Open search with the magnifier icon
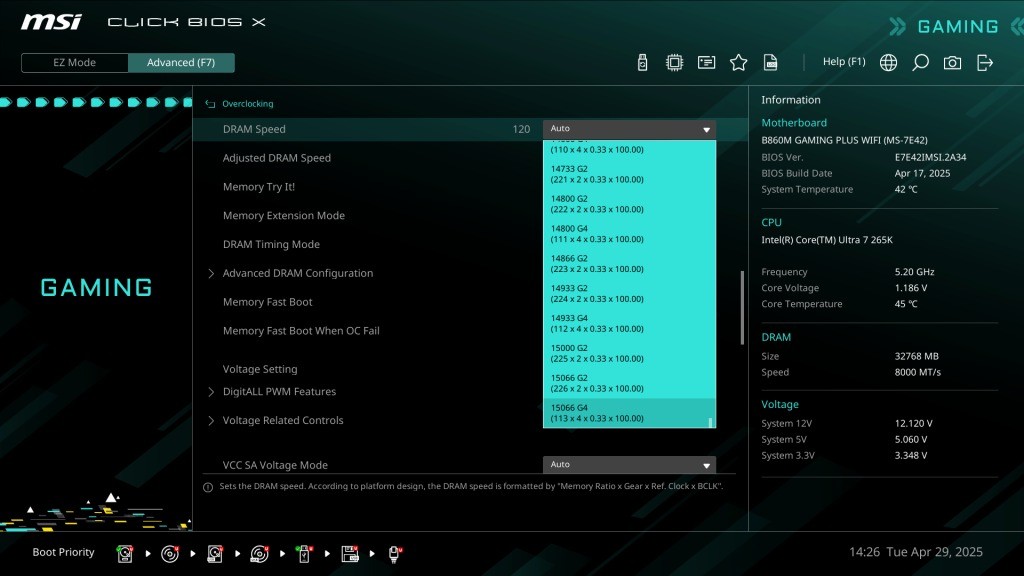 920,63
